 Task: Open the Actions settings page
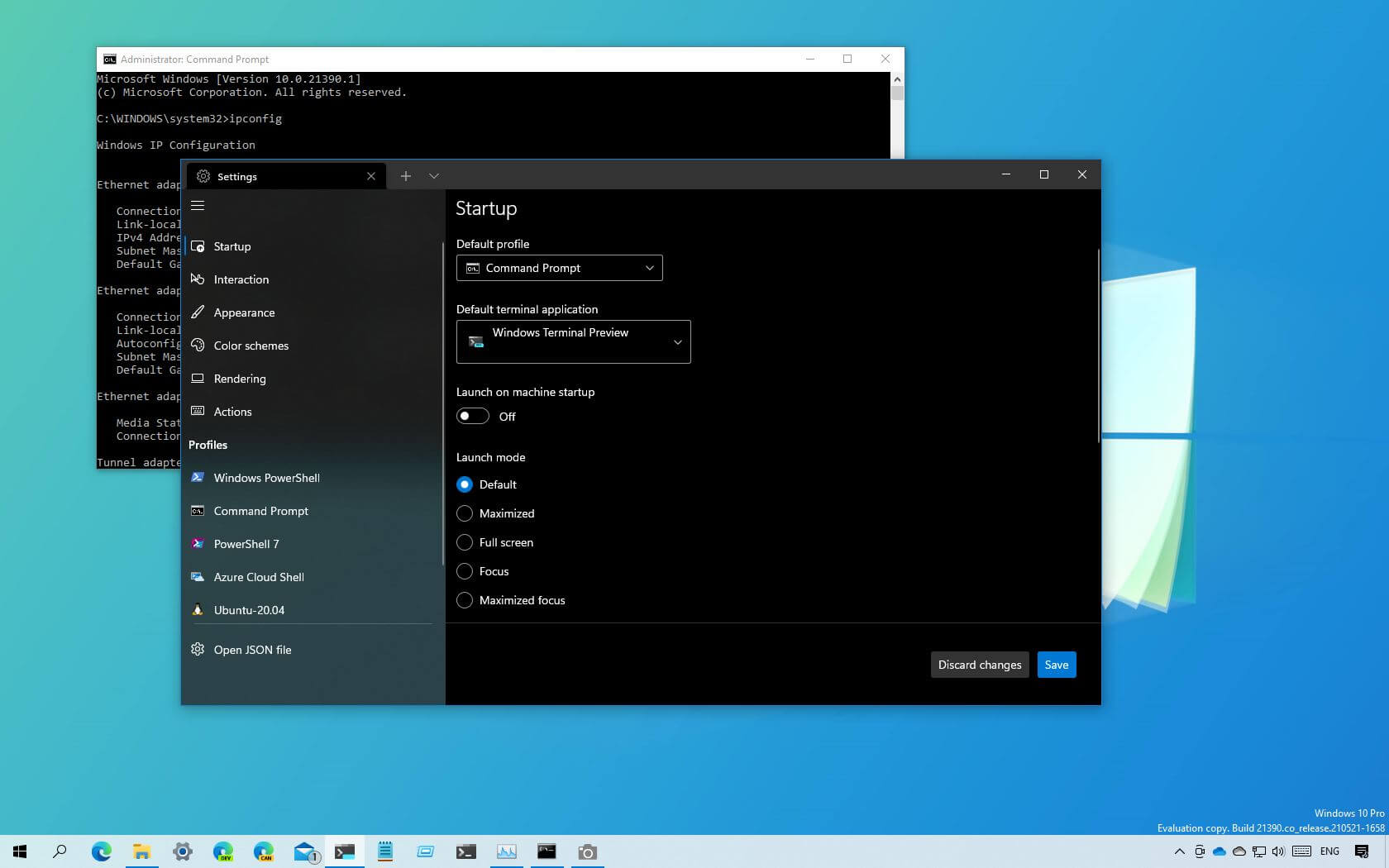pos(232,411)
